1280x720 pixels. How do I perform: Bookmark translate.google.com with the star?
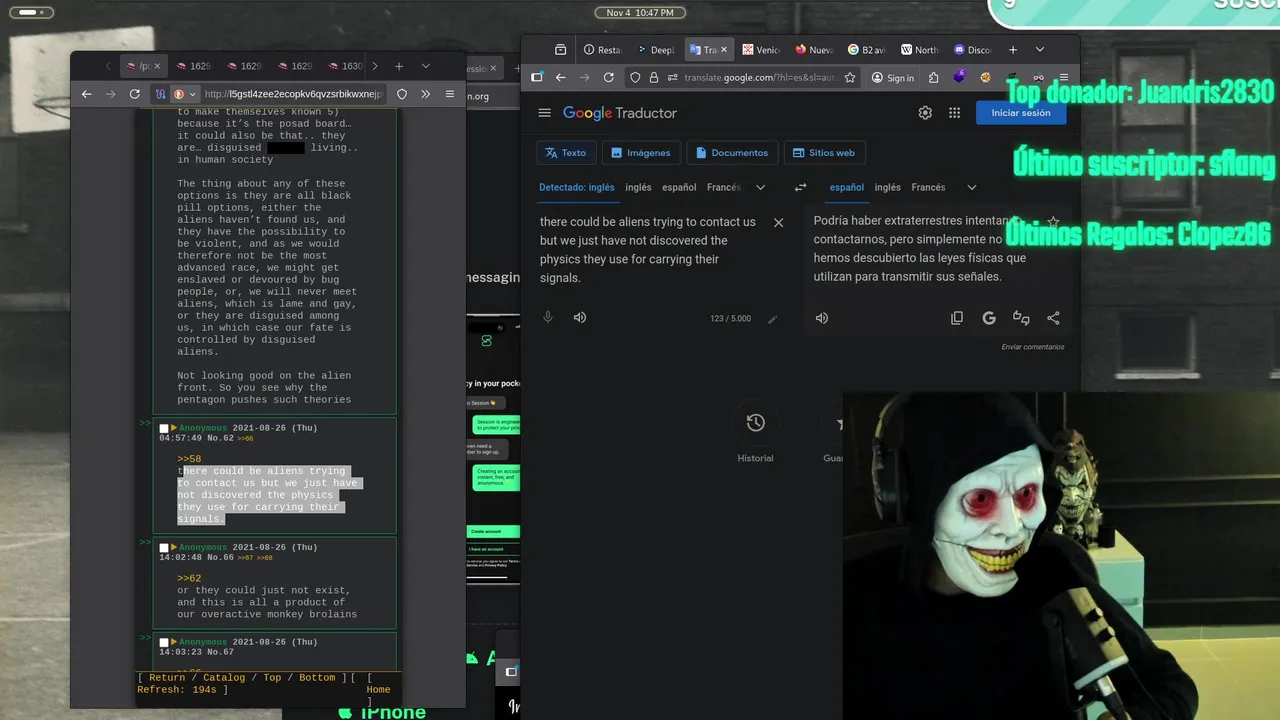click(850, 77)
